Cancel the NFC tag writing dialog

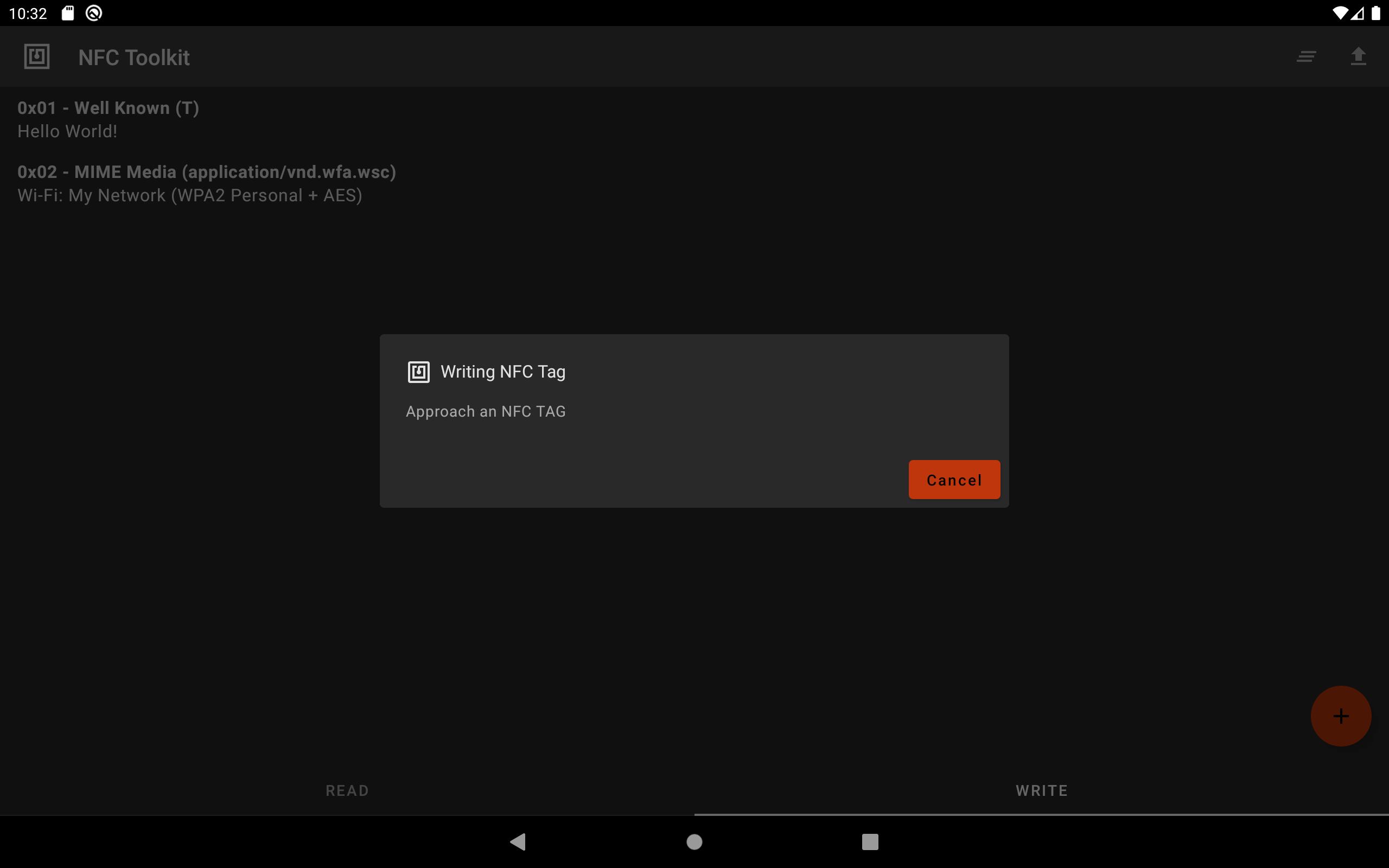(x=954, y=480)
